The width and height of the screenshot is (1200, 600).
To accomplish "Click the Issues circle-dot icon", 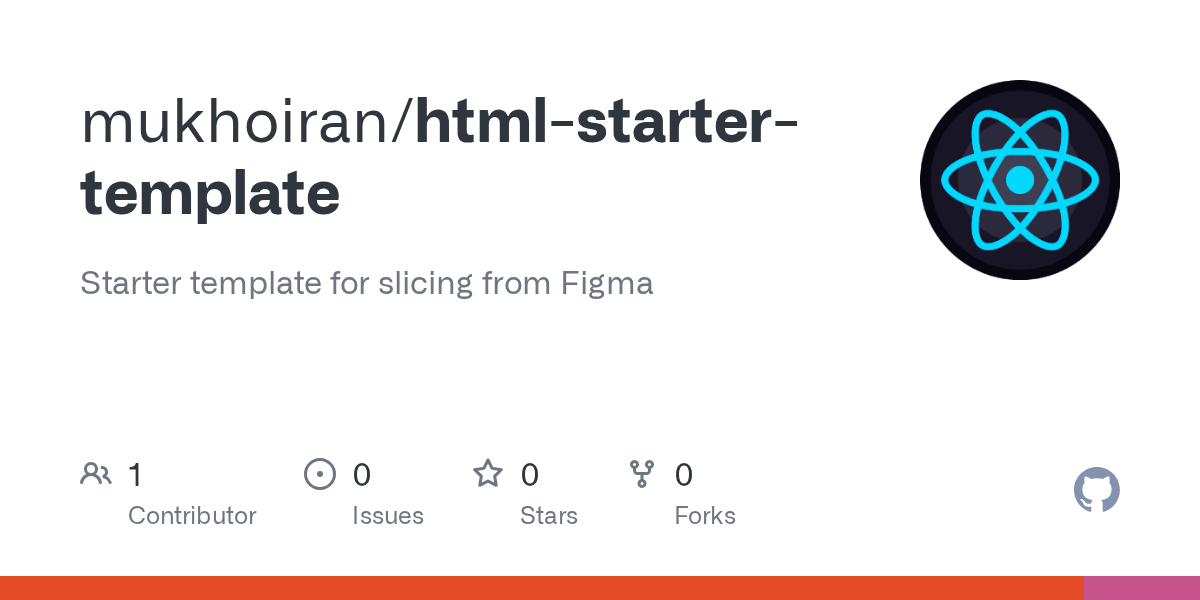I will pyautogui.click(x=320, y=474).
